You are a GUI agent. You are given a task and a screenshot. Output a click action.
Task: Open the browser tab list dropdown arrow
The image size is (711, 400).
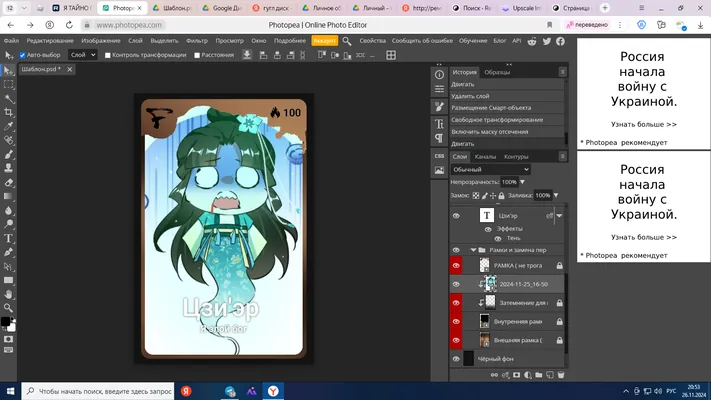point(24,8)
